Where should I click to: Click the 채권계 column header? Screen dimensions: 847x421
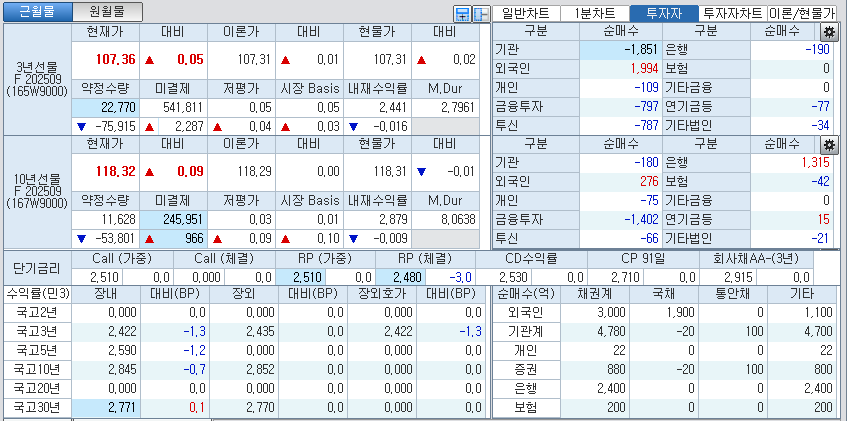(594, 295)
